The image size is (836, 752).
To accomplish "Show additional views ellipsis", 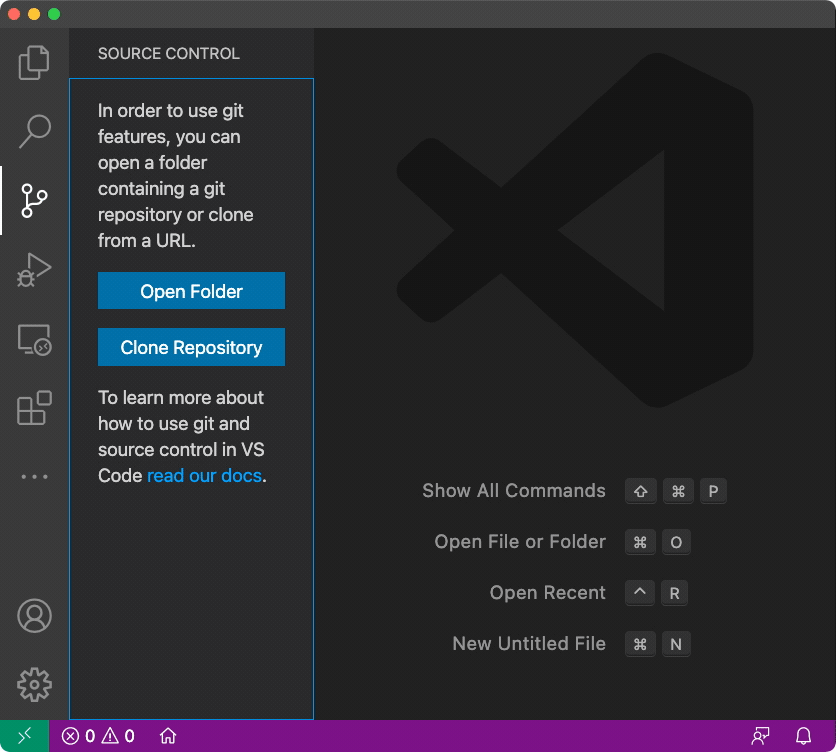I will (x=34, y=476).
